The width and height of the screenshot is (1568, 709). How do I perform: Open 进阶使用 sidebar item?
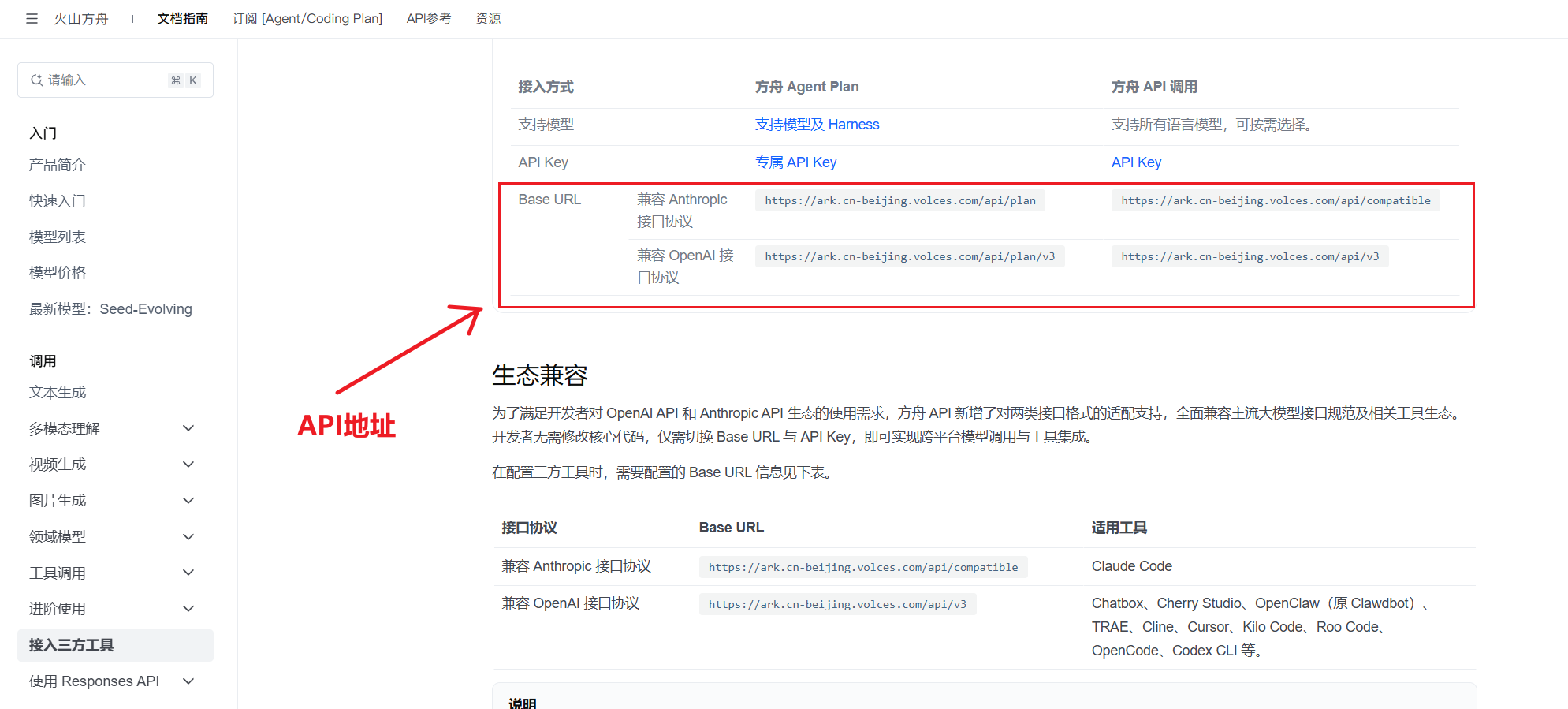[58, 609]
